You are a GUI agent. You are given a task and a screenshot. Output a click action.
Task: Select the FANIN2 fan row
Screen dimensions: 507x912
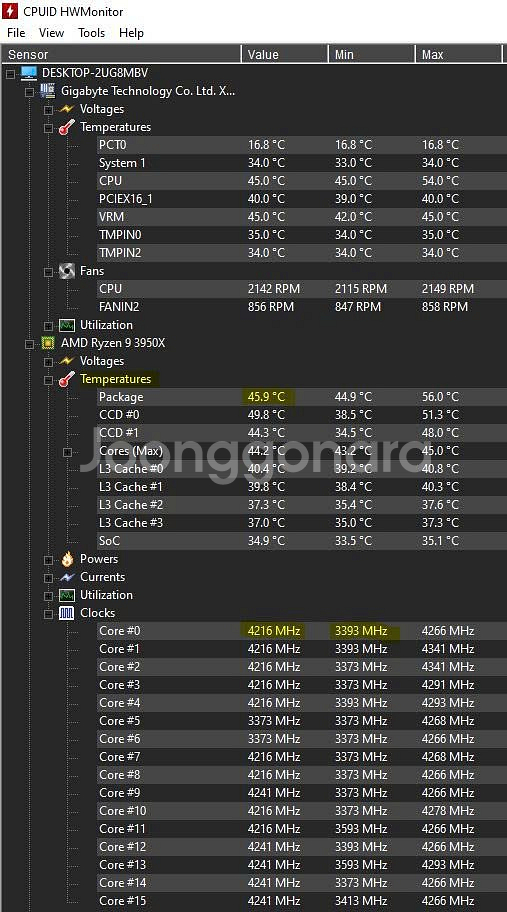coord(301,307)
